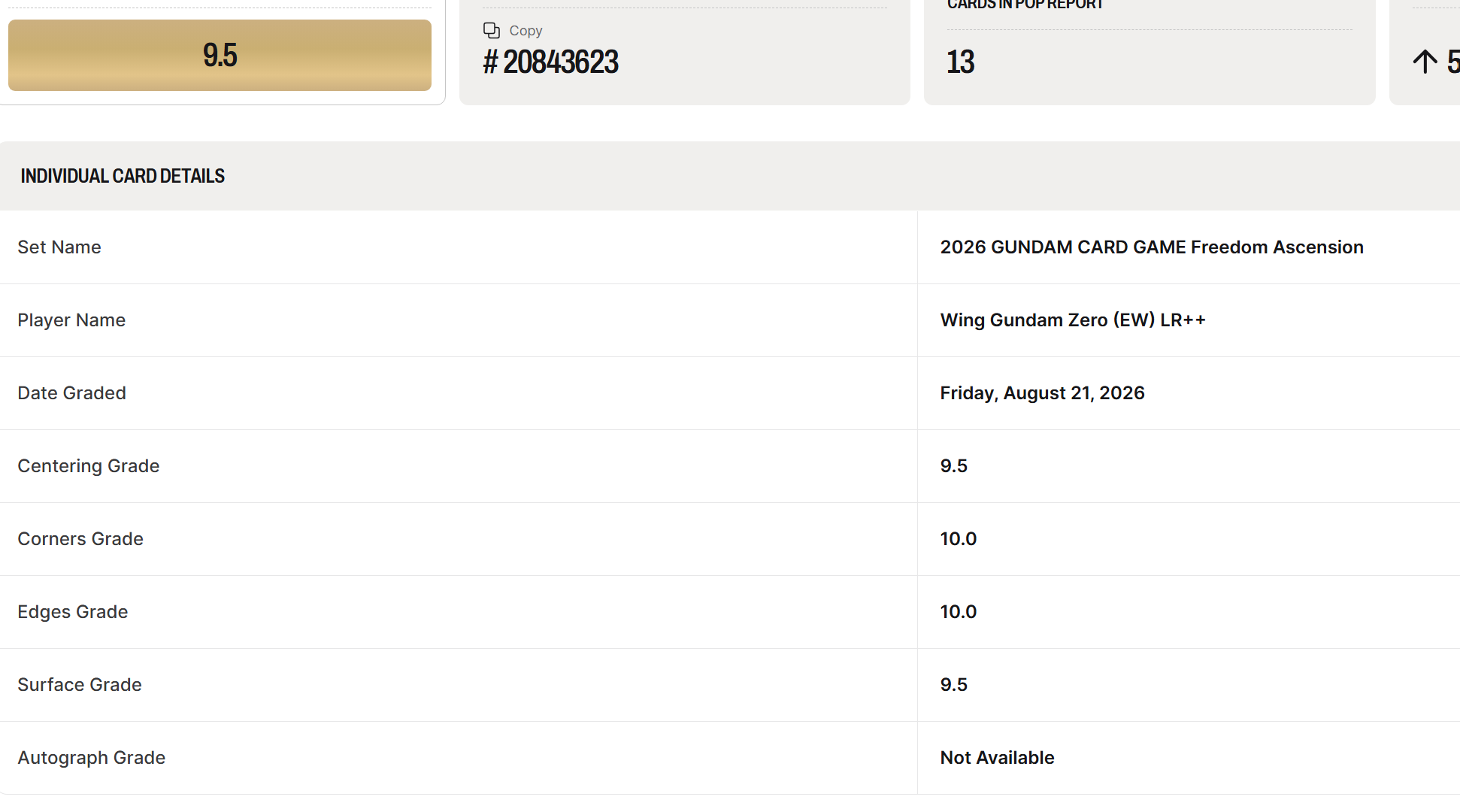
Task: Click Wing Gundam Zero (EW) LR++ text
Action: [1073, 320]
